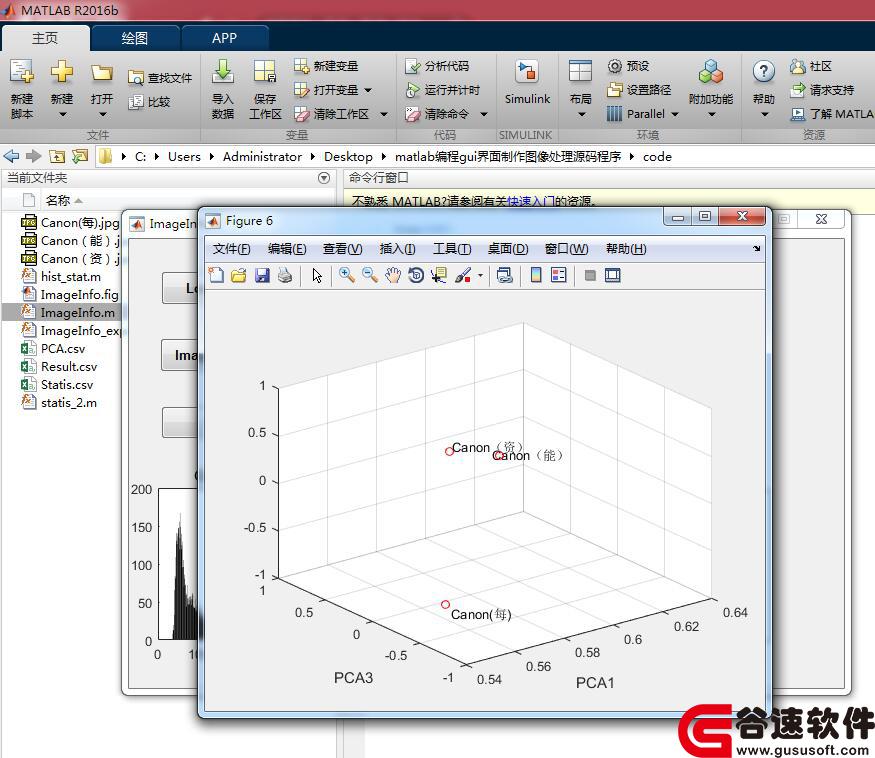Image resolution: width=875 pixels, height=758 pixels.
Task: Click the Insert Legend icon
Action: pos(559,275)
